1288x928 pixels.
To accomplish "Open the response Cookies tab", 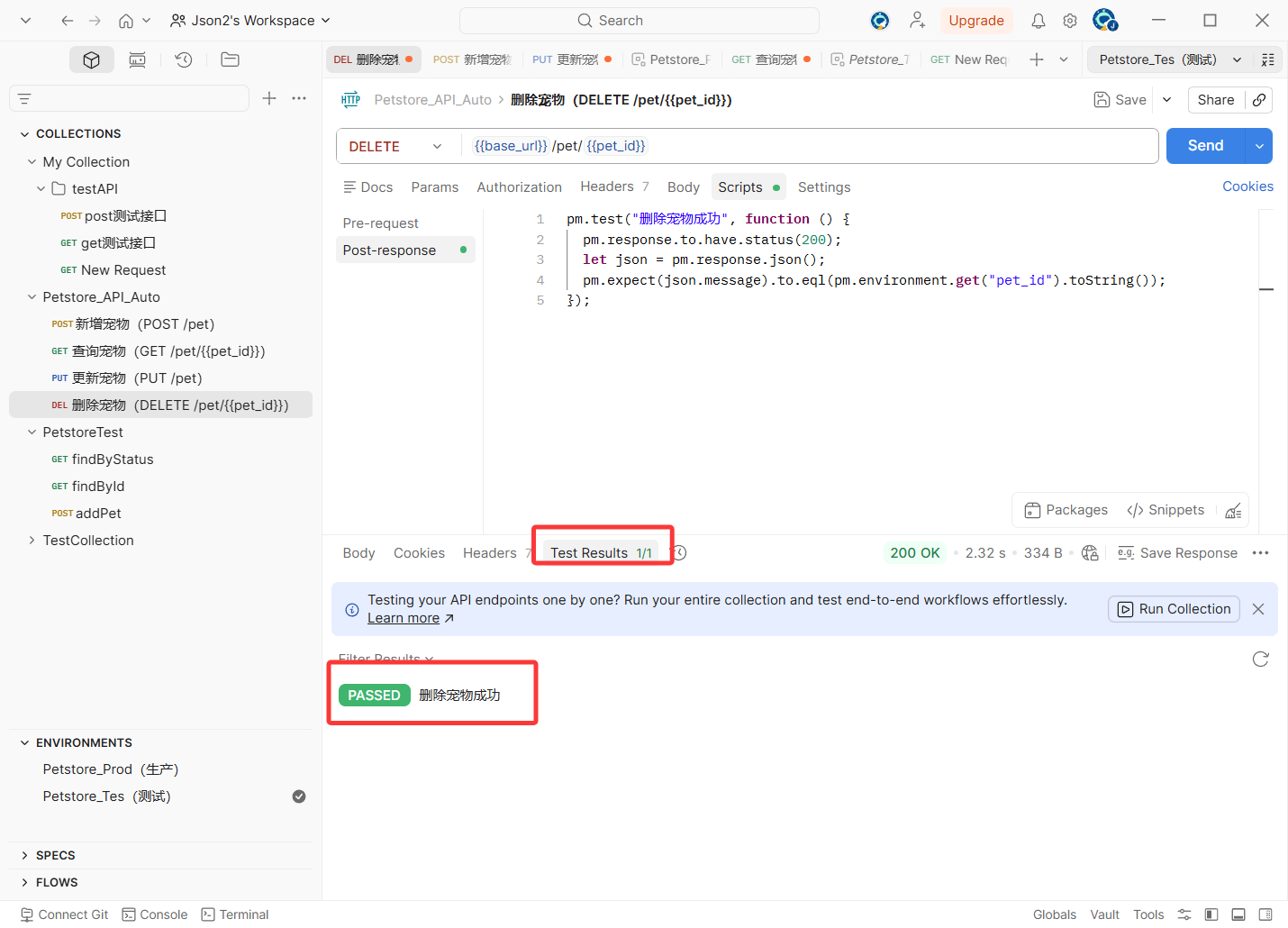I will (419, 553).
